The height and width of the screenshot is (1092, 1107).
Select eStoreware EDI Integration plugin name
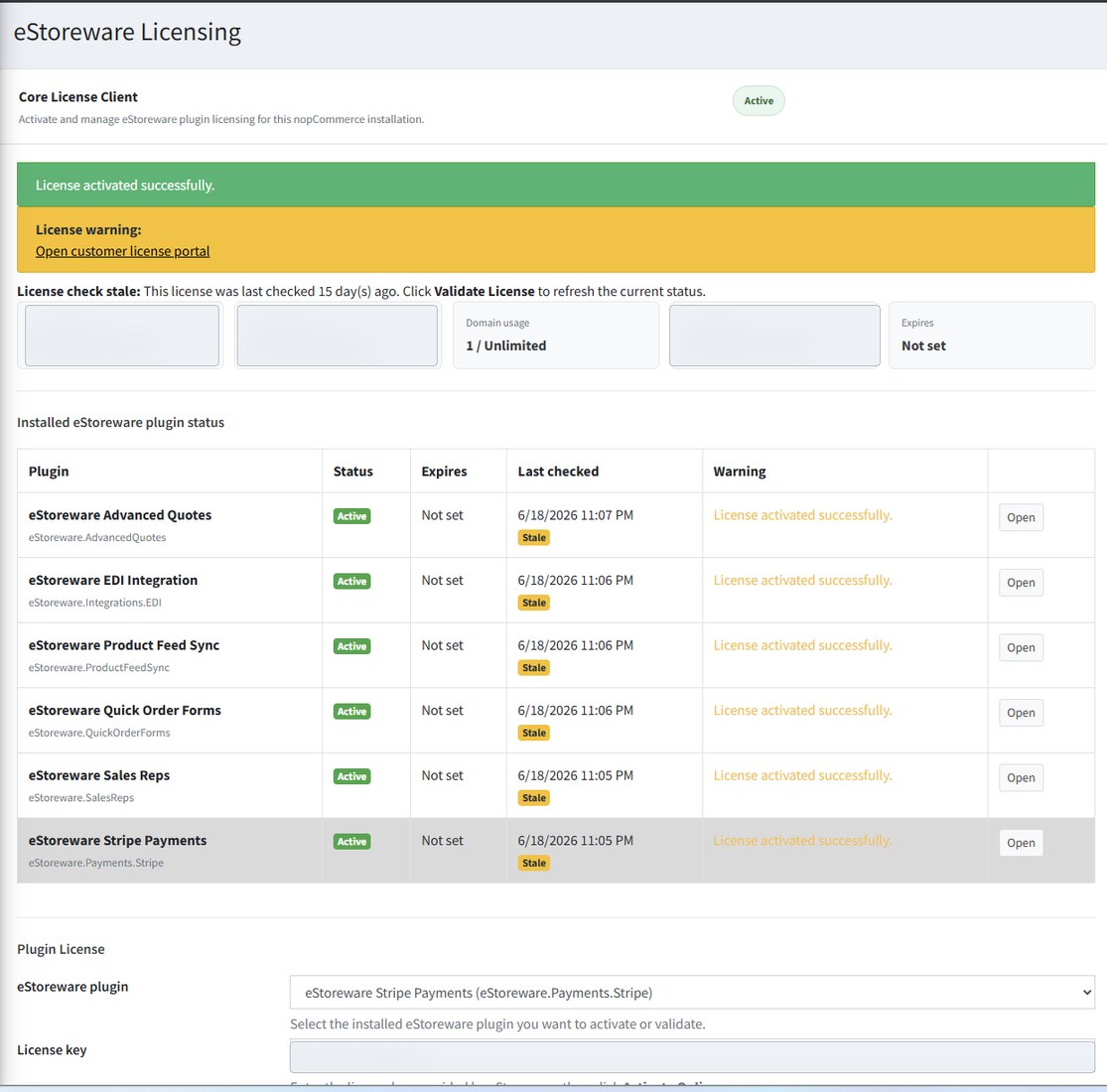[x=113, y=580]
